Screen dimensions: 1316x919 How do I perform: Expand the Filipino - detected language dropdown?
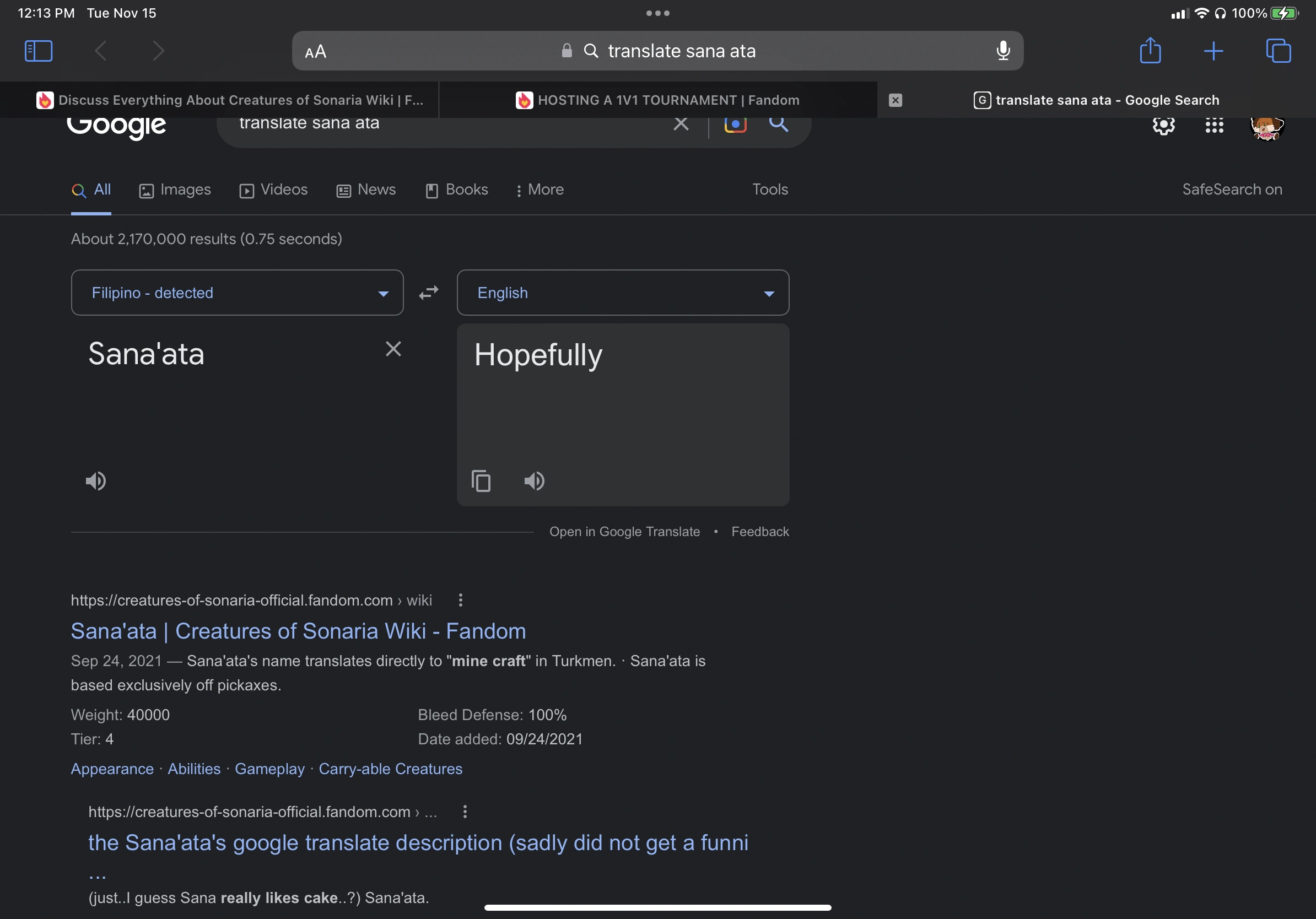click(237, 293)
